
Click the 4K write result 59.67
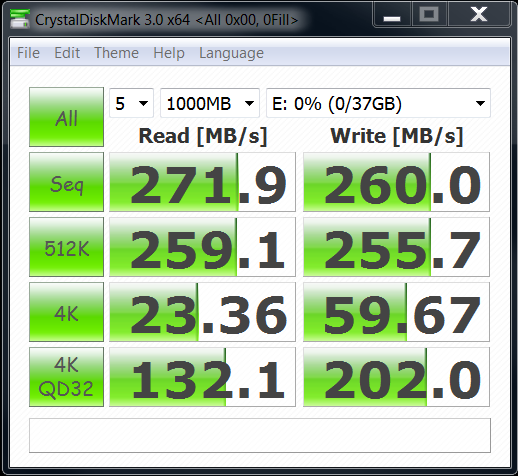[396, 312]
